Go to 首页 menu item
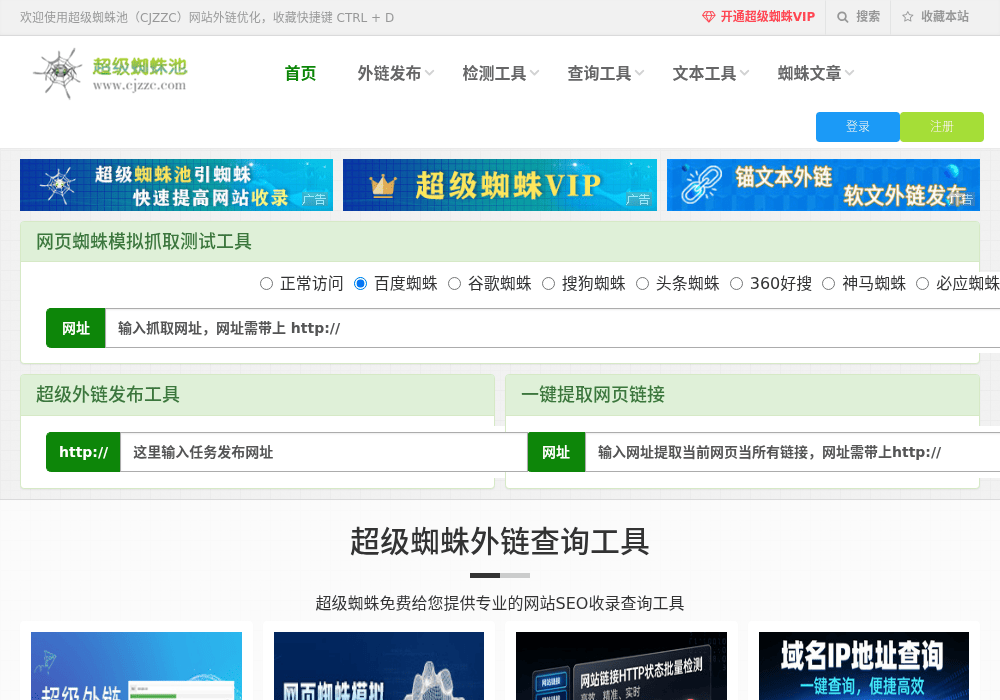Screen dimensions: 1000x700 [300, 73]
